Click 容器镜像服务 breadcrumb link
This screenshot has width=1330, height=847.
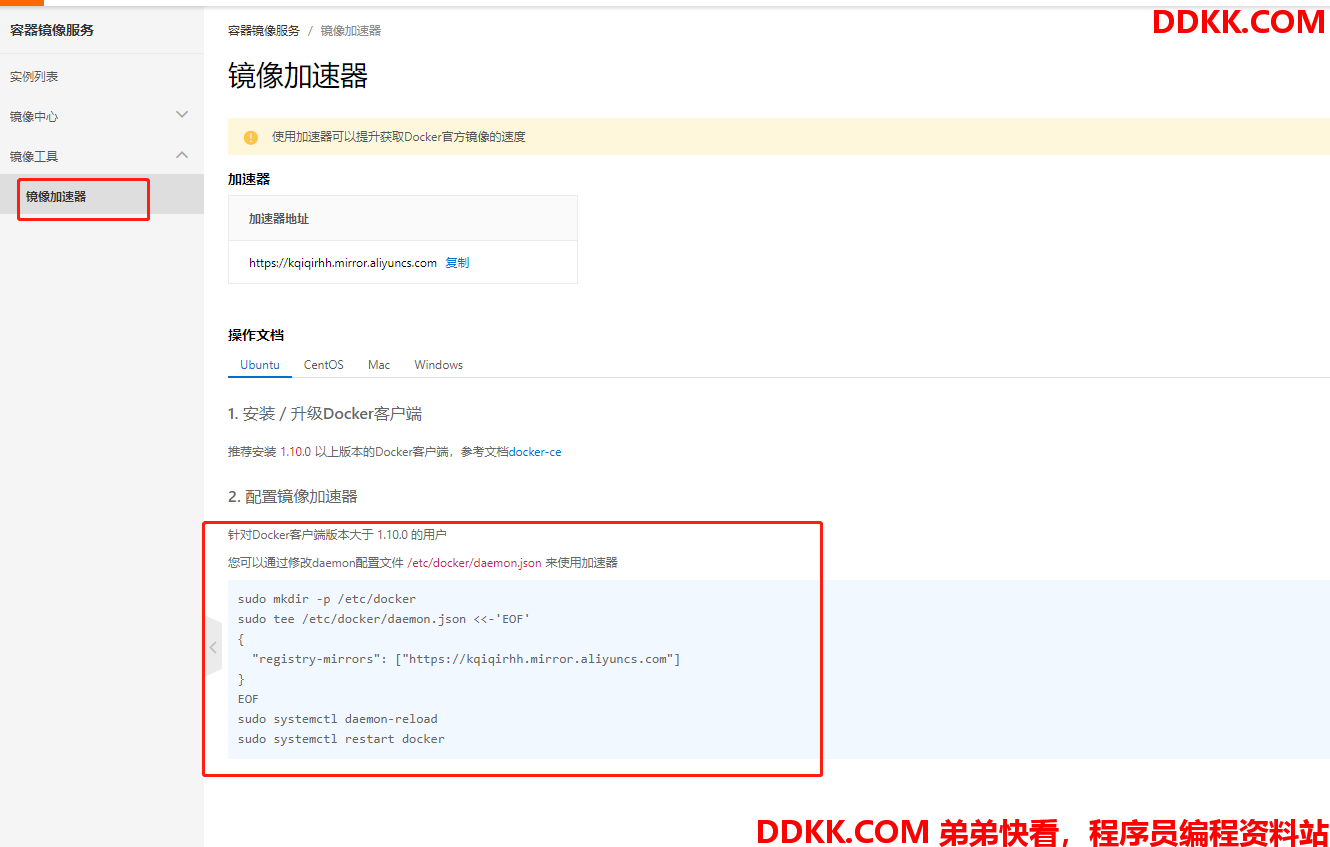[264, 31]
